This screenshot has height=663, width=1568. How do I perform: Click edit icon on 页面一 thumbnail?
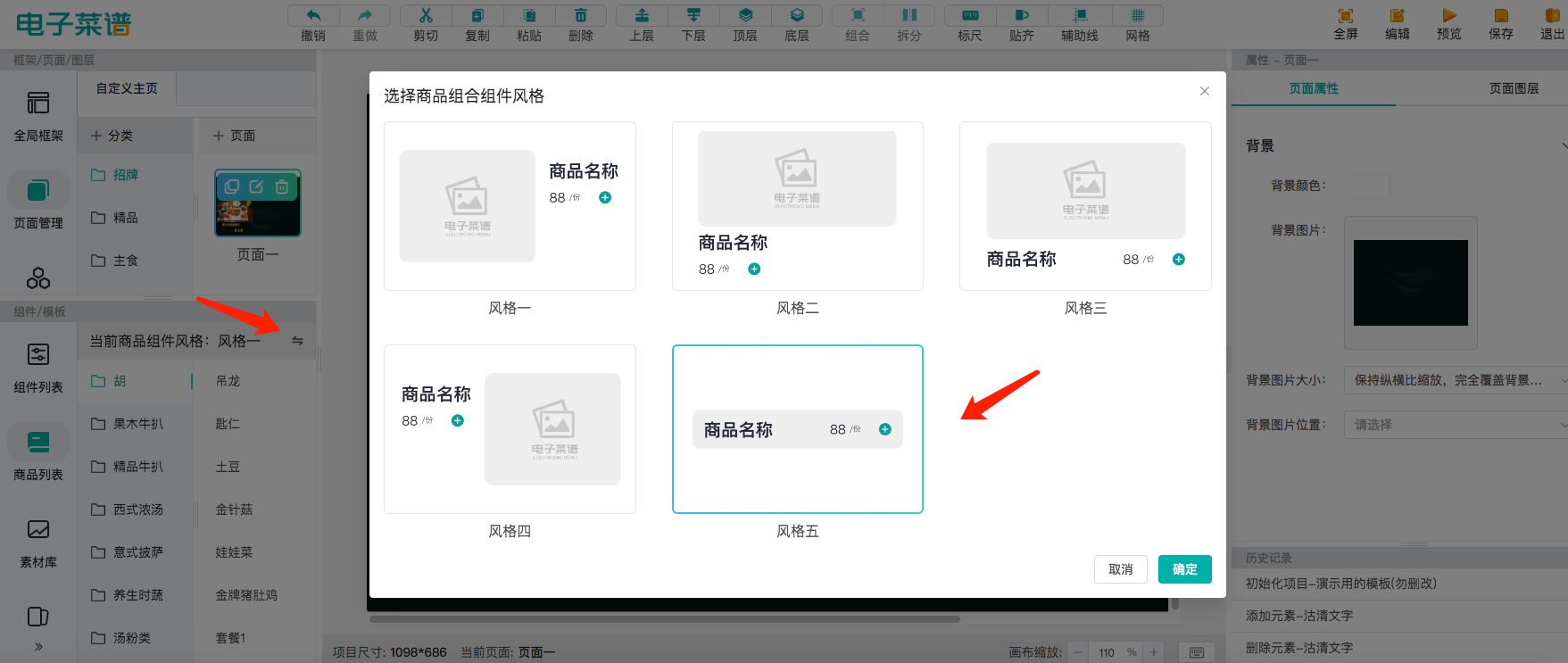257,186
